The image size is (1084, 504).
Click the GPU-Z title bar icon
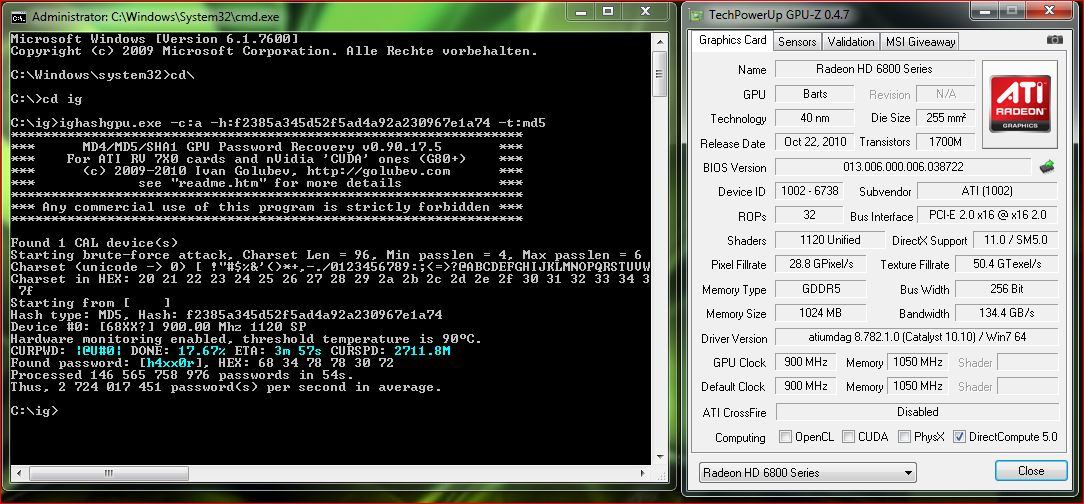point(695,14)
